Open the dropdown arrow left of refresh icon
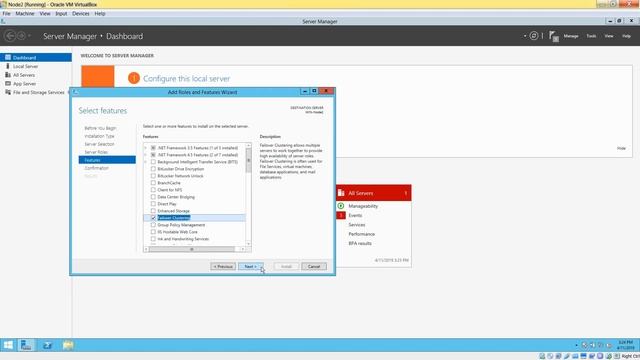640x360 pixels. (525, 36)
